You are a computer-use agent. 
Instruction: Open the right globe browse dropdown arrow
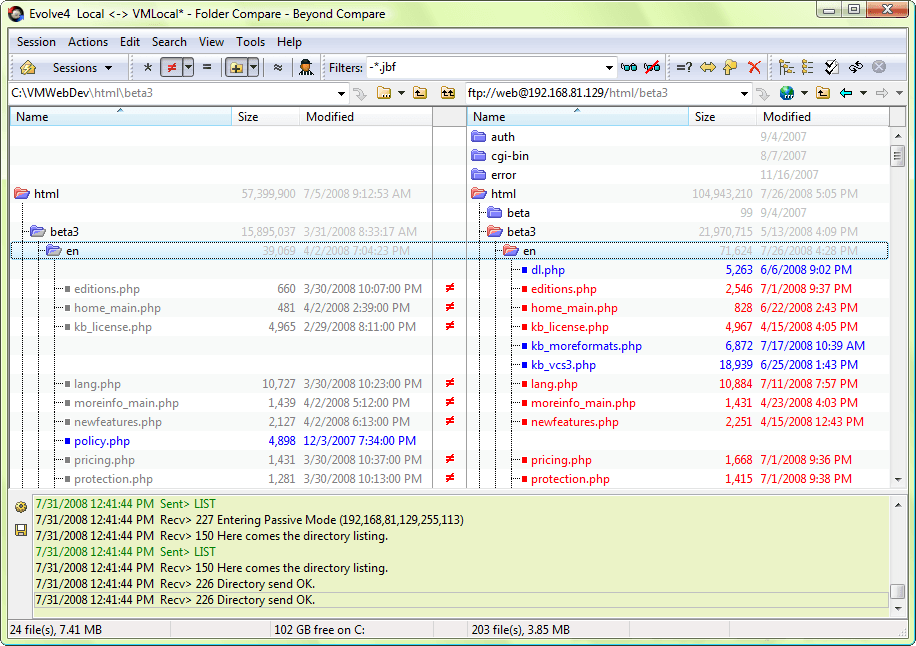point(804,93)
